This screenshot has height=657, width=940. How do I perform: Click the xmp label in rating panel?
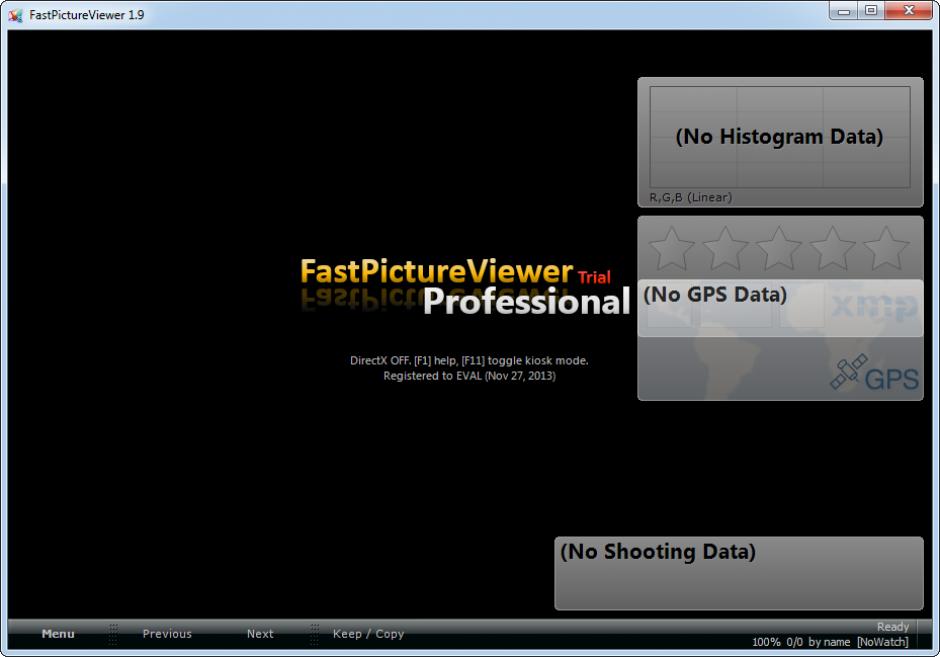(874, 306)
